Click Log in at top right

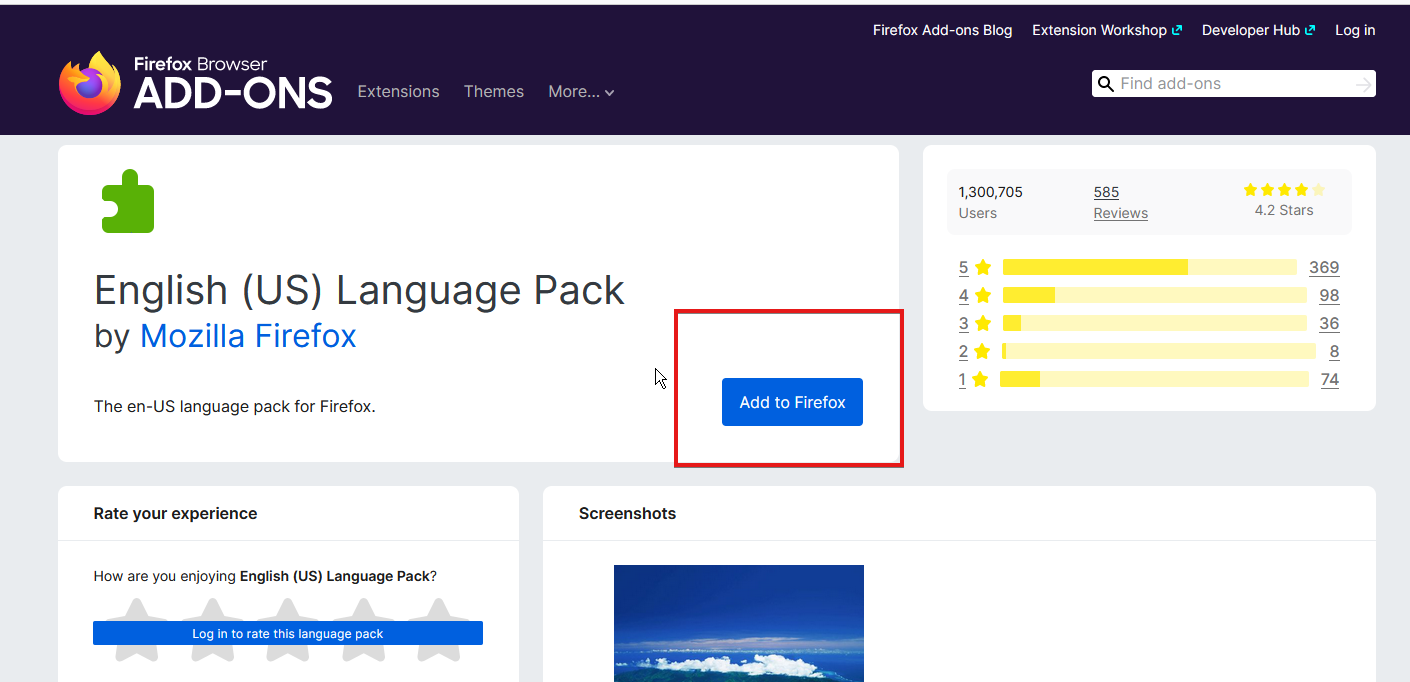coord(1355,30)
